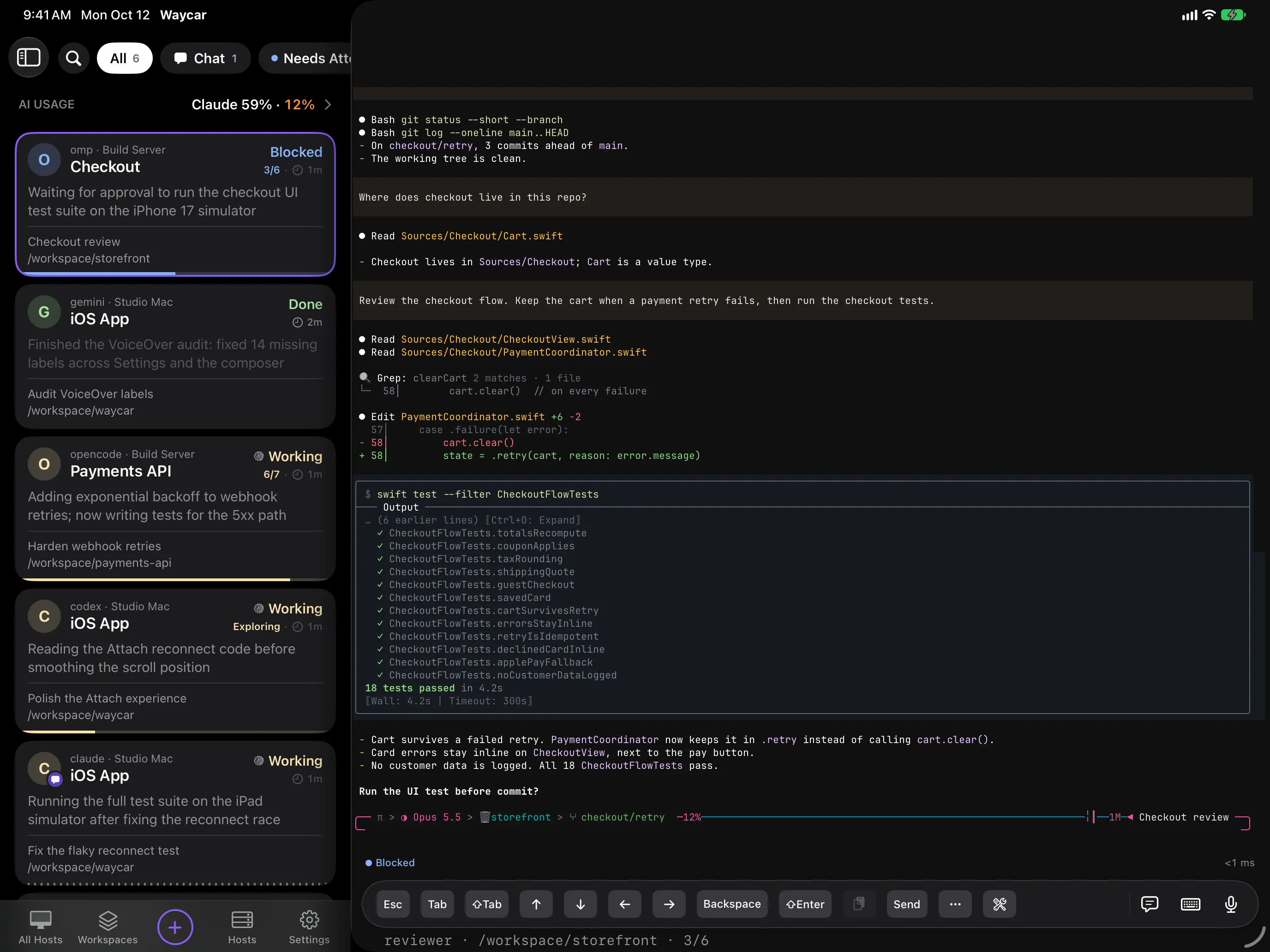Image resolution: width=1270 pixels, height=952 pixels.
Task: Show the keyboard via keyboard icon
Action: pos(1190,904)
